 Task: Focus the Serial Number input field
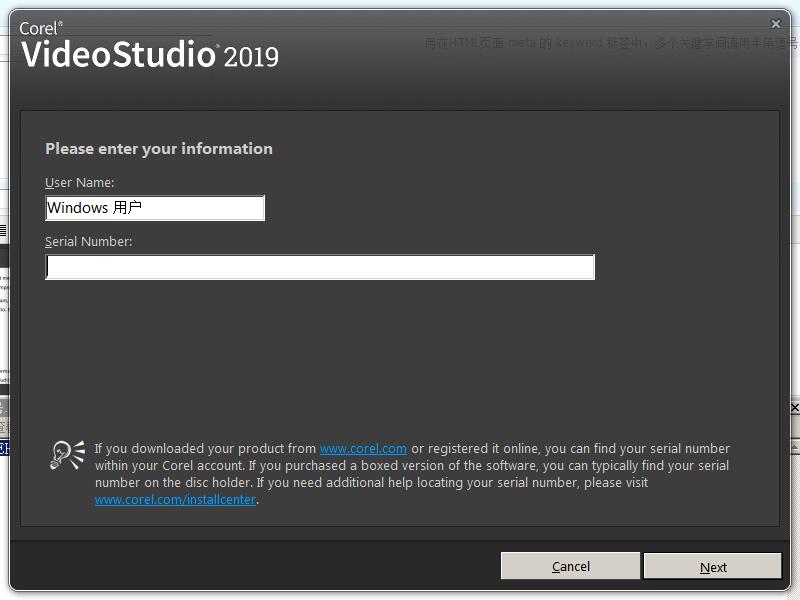click(320, 267)
